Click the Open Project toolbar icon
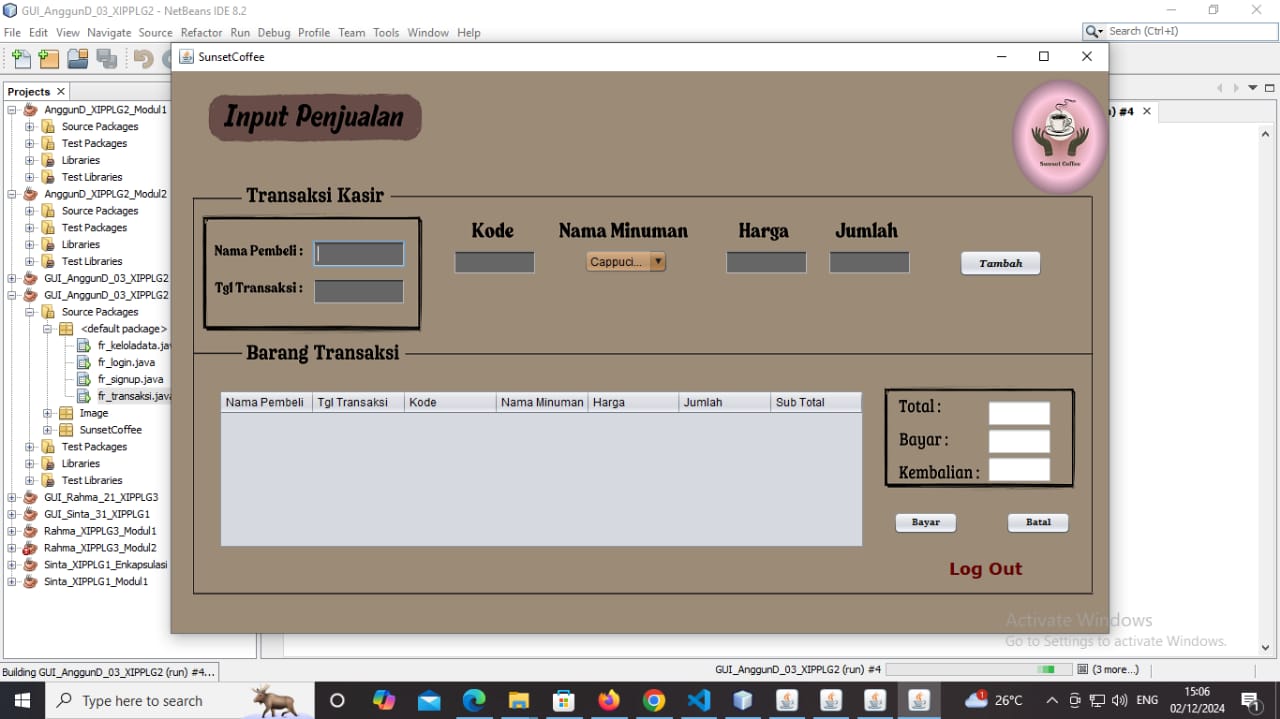 (77, 59)
